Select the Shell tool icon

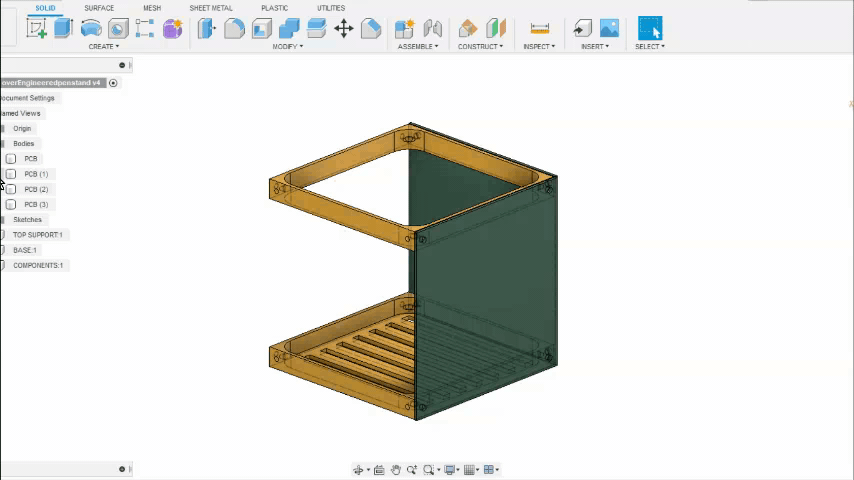pos(262,28)
